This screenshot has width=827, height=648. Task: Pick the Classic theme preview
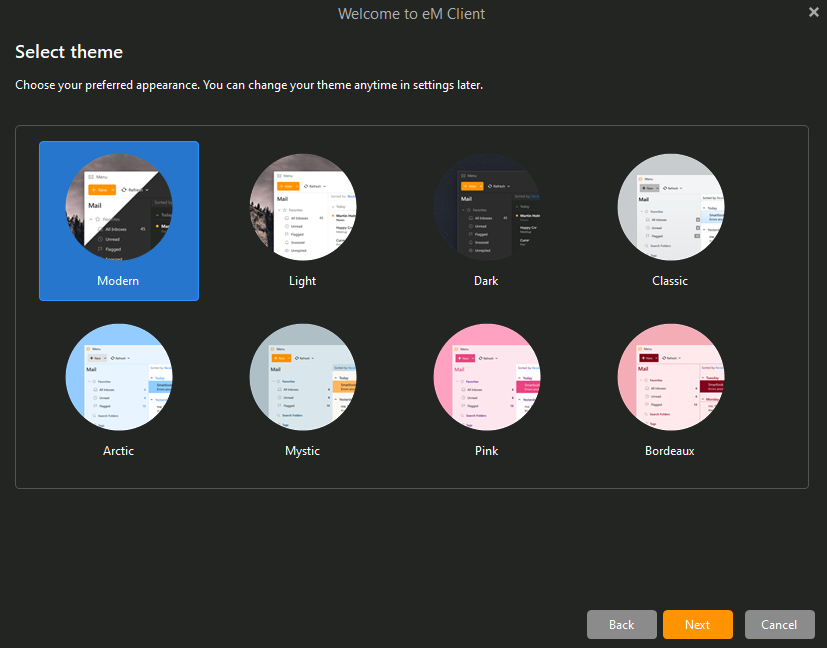pyautogui.click(x=669, y=207)
